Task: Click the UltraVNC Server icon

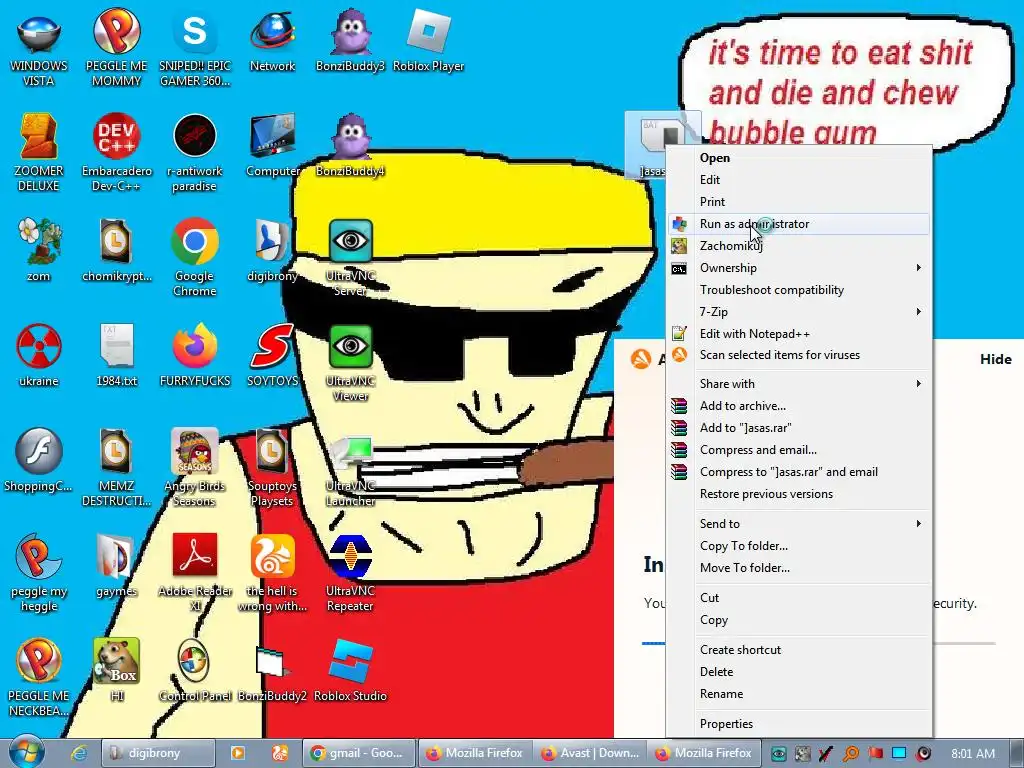Action: (x=351, y=257)
